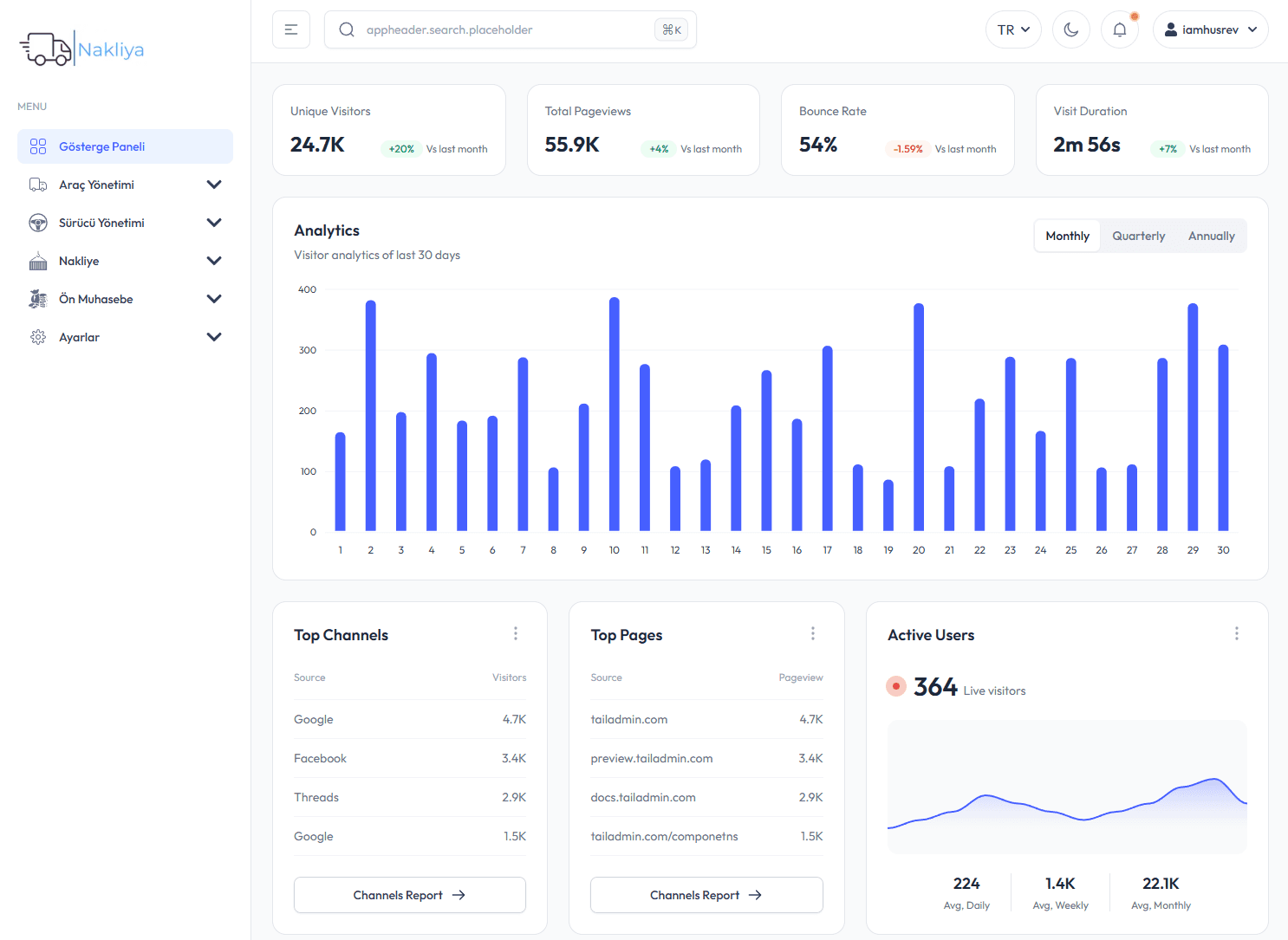This screenshot has height=940, width=1288.
Task: Switch analytics to Quarterly view
Action: tap(1138, 235)
